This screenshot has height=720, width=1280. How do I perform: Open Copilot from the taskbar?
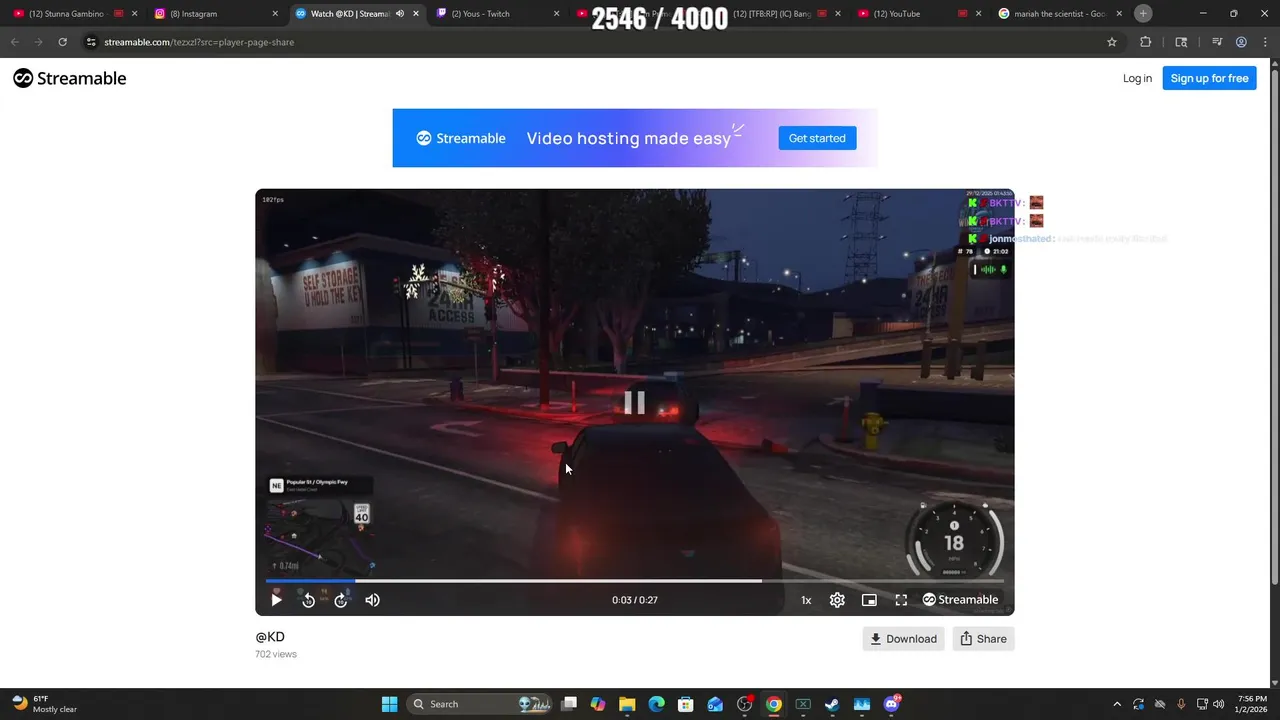[x=598, y=704]
